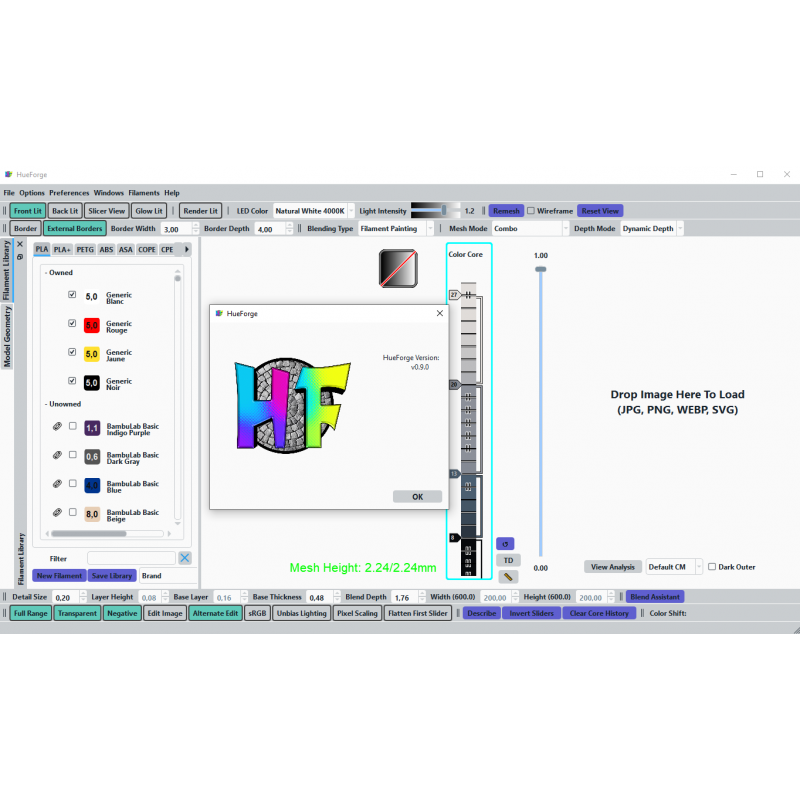Image resolution: width=800 pixels, height=800 pixels.
Task: Click the vertical 1.00 to 0.00 slider handle
Action: tap(541, 269)
